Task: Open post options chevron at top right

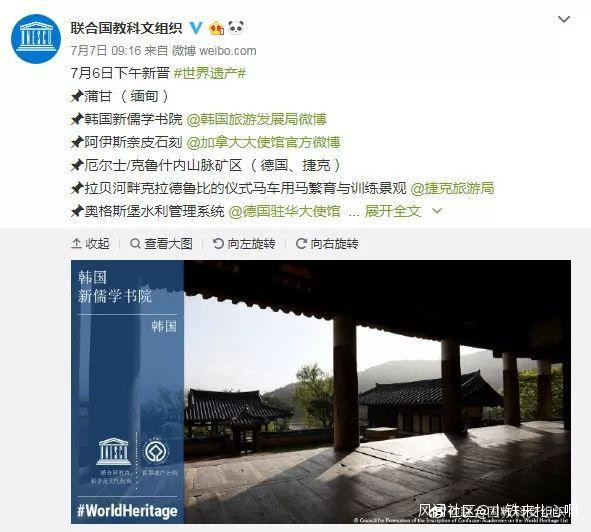Action: (564, 19)
